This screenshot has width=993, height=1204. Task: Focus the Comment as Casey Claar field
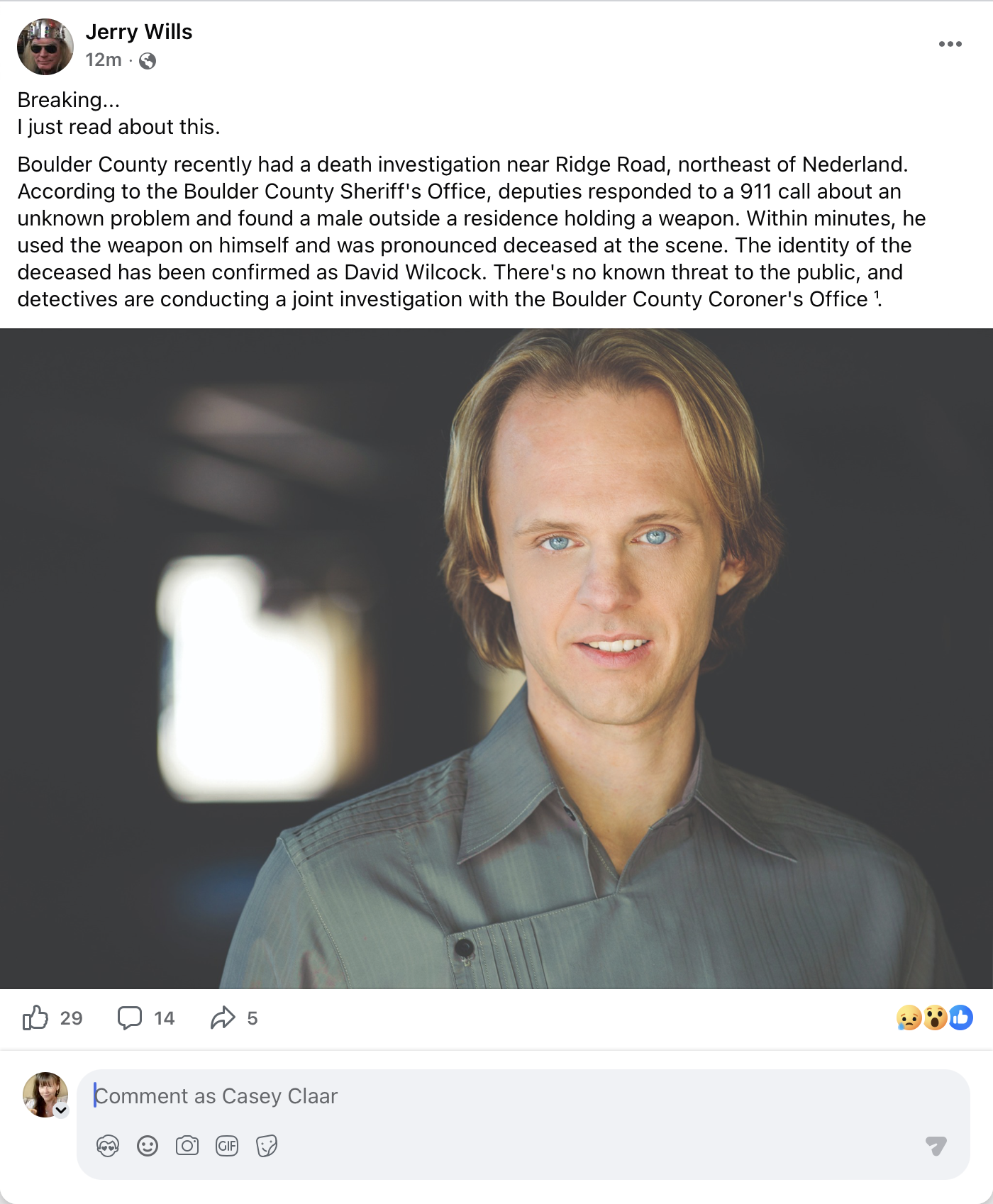pyautogui.click(x=496, y=1096)
